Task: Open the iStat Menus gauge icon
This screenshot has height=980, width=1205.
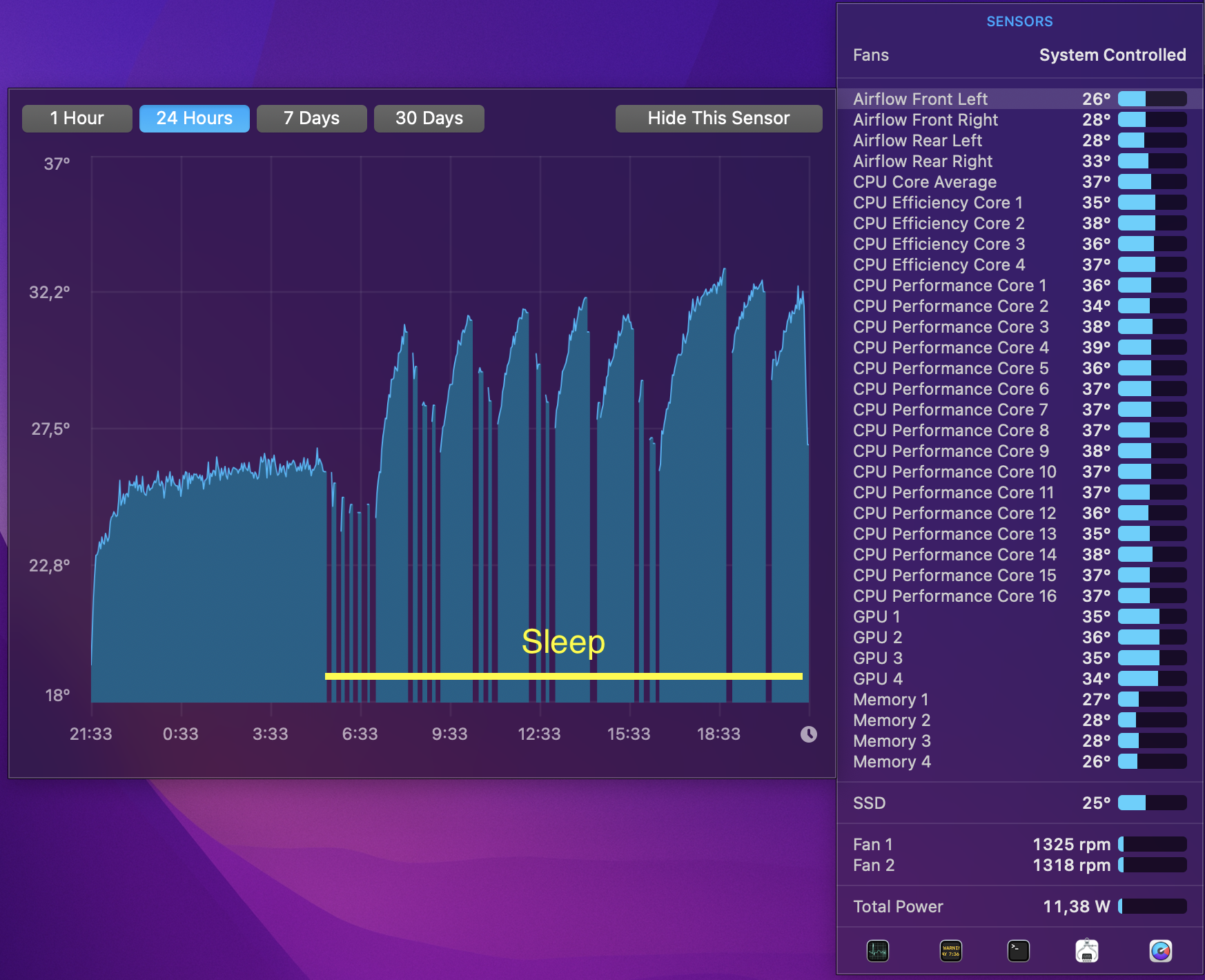Action: click(1161, 951)
